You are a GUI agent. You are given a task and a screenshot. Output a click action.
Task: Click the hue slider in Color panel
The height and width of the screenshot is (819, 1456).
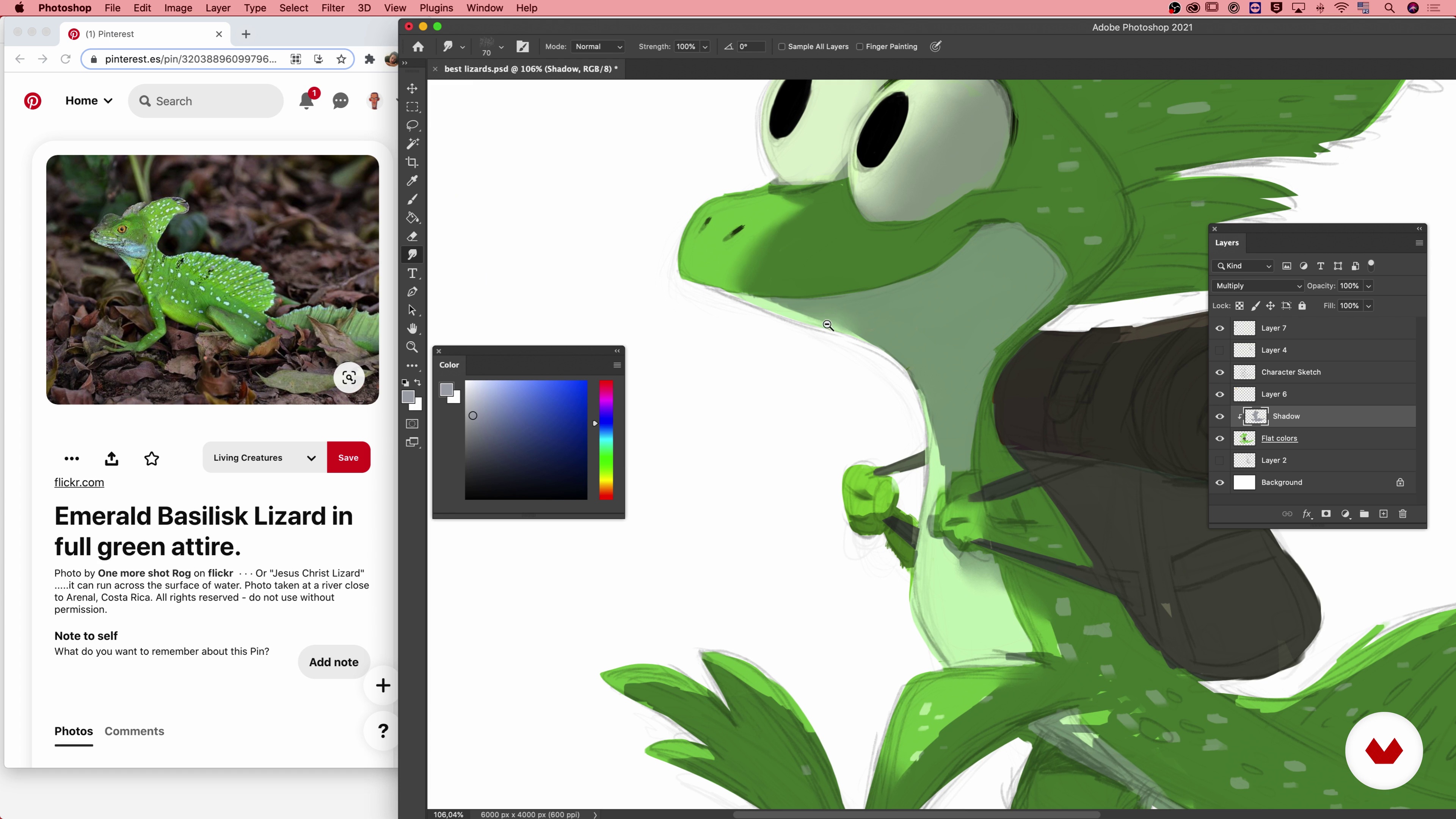[606, 440]
